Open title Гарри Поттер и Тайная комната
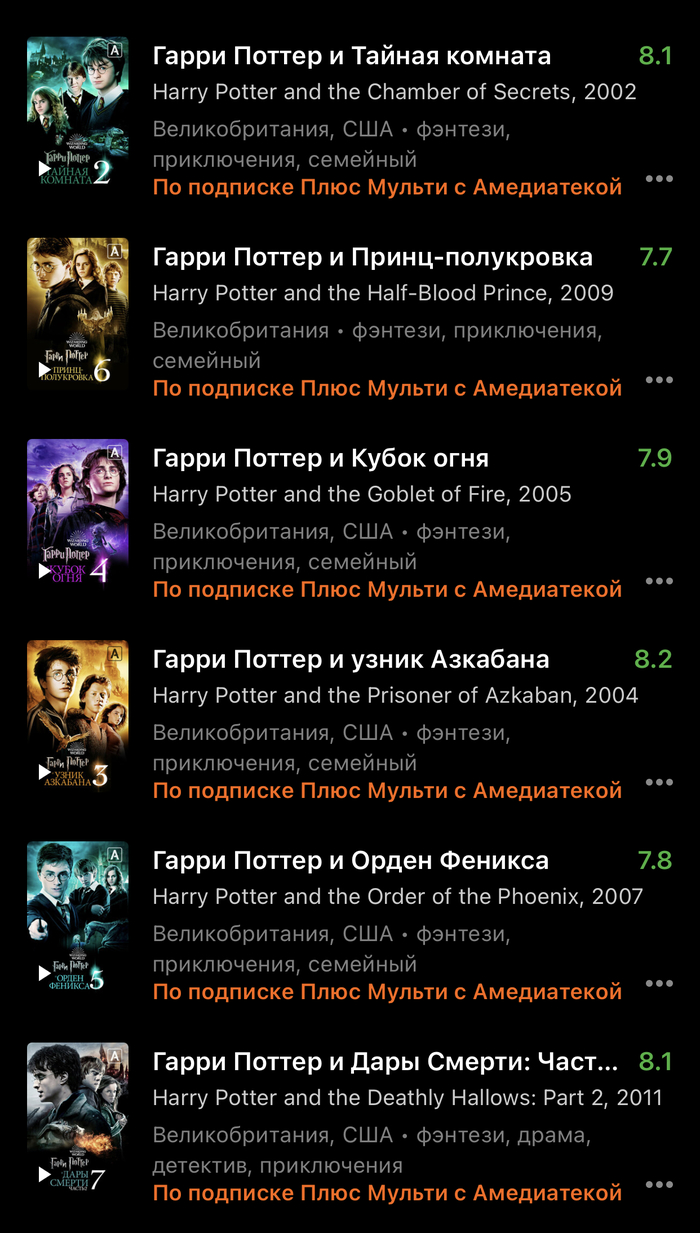This screenshot has height=1233, width=700. click(x=352, y=56)
